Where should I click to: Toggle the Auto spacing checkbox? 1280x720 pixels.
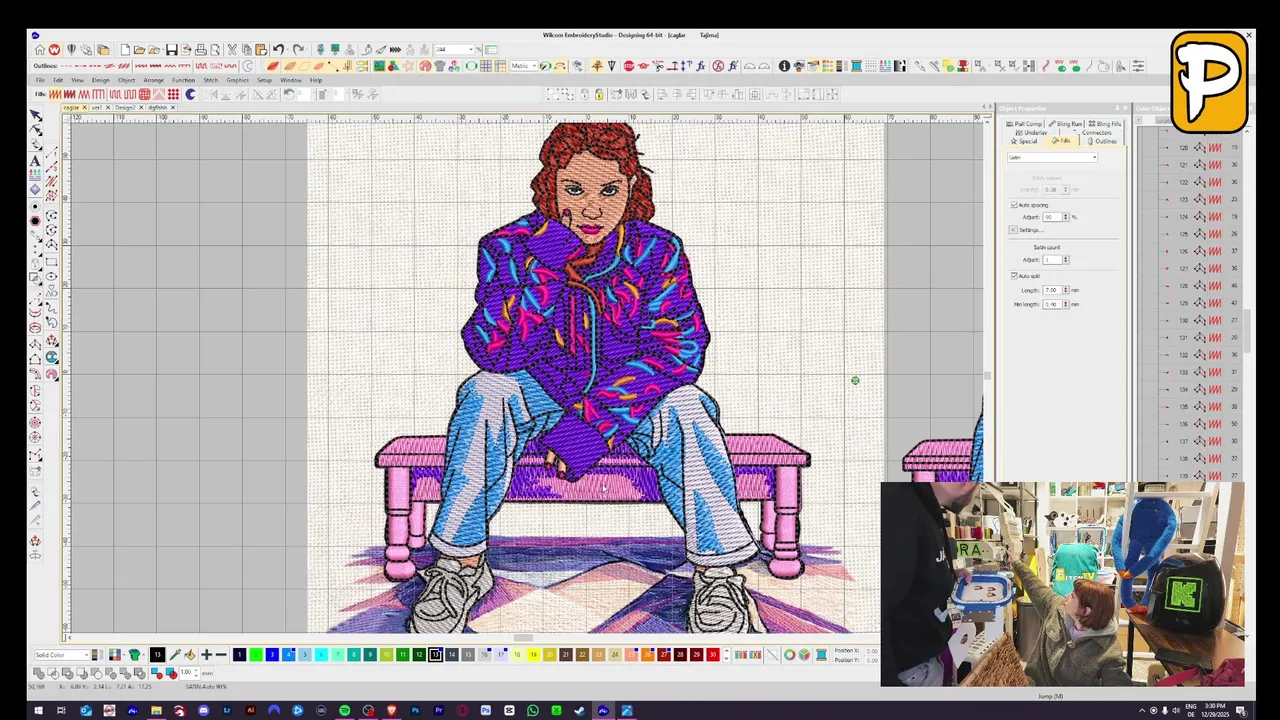pos(1014,205)
